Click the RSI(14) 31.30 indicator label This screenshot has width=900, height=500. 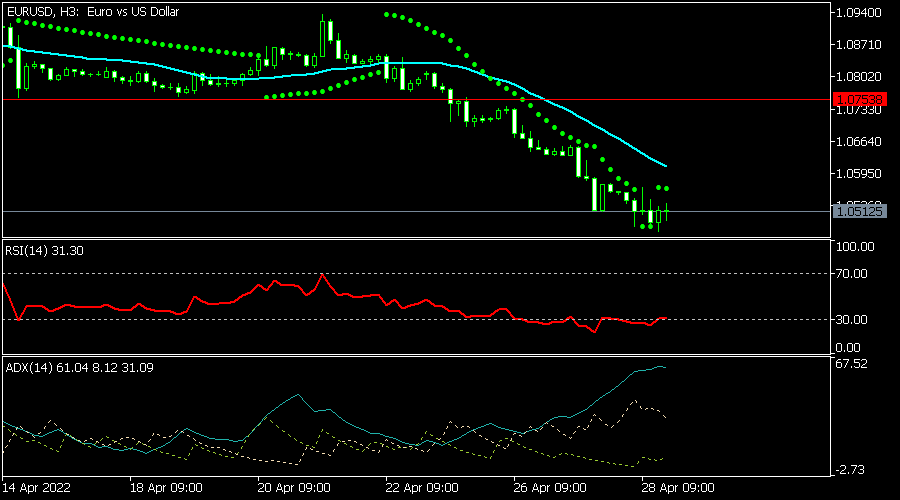[x=44, y=251]
